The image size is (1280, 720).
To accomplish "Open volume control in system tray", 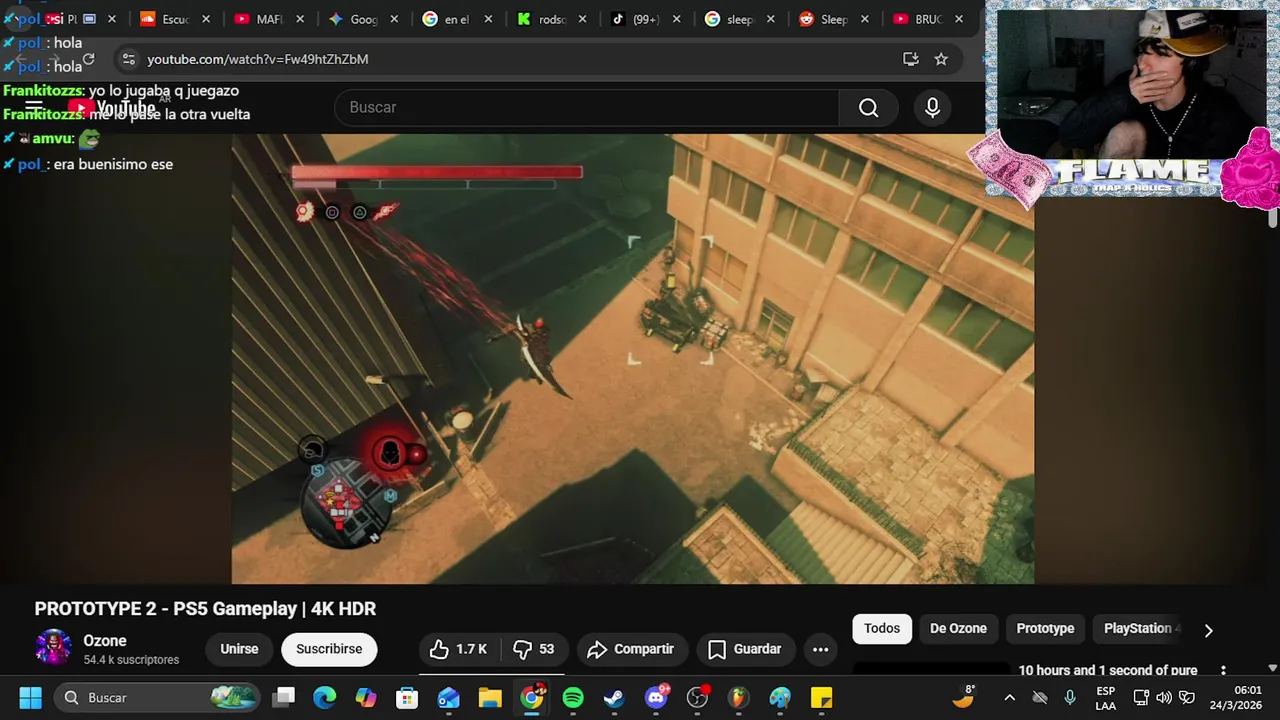I will click(x=1164, y=697).
